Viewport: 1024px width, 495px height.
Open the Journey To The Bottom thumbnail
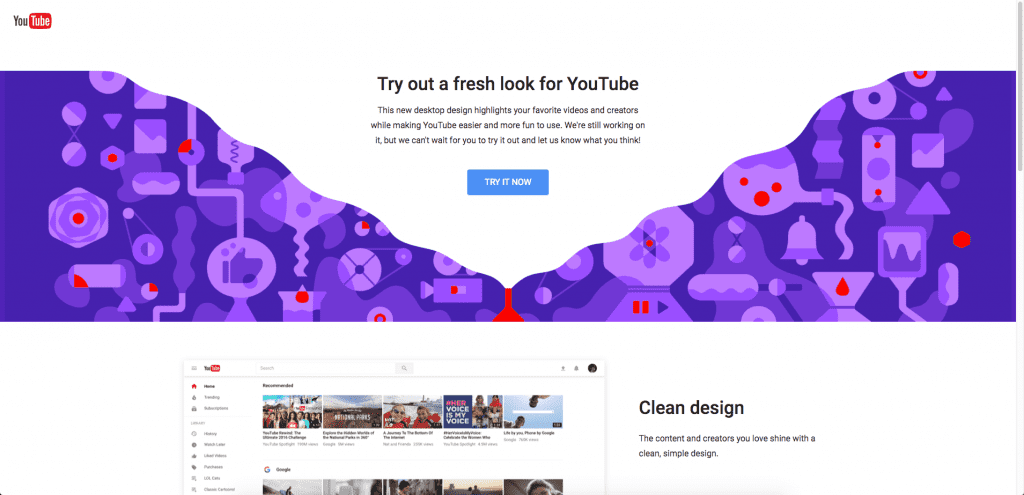pos(413,411)
